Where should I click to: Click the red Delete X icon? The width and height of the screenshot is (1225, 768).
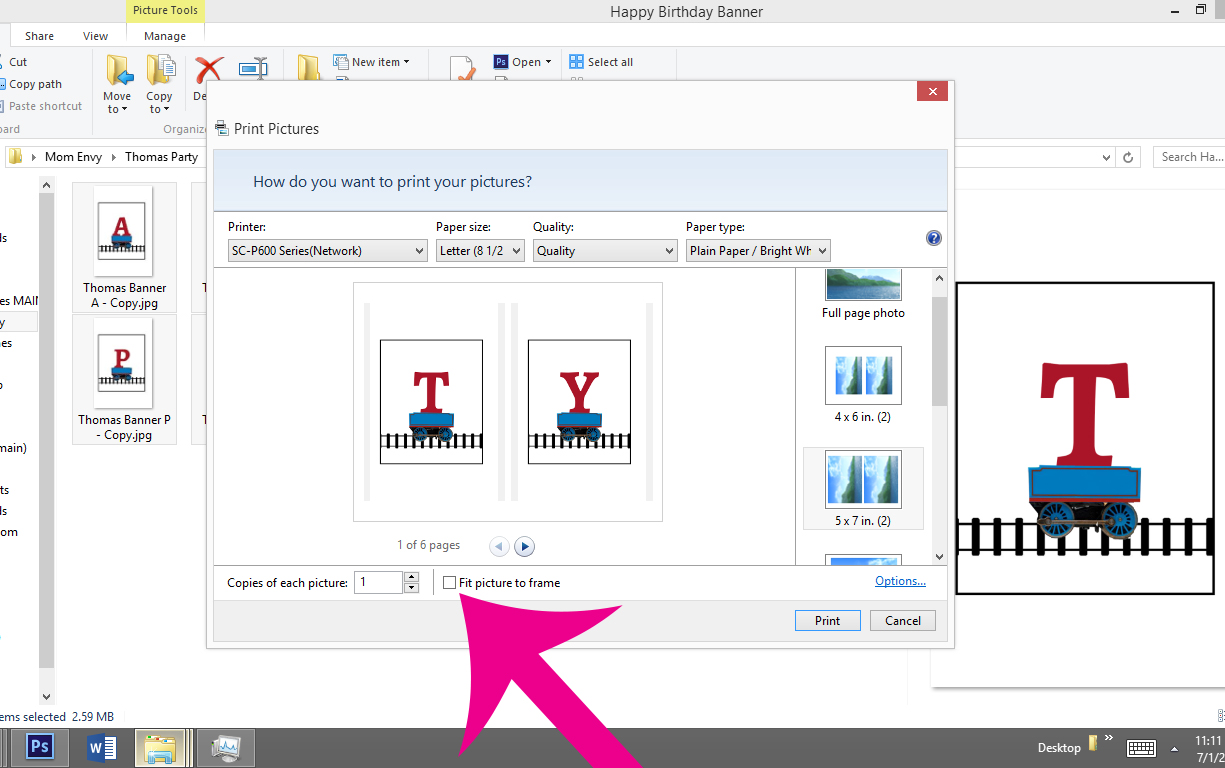pyautogui.click(x=207, y=72)
